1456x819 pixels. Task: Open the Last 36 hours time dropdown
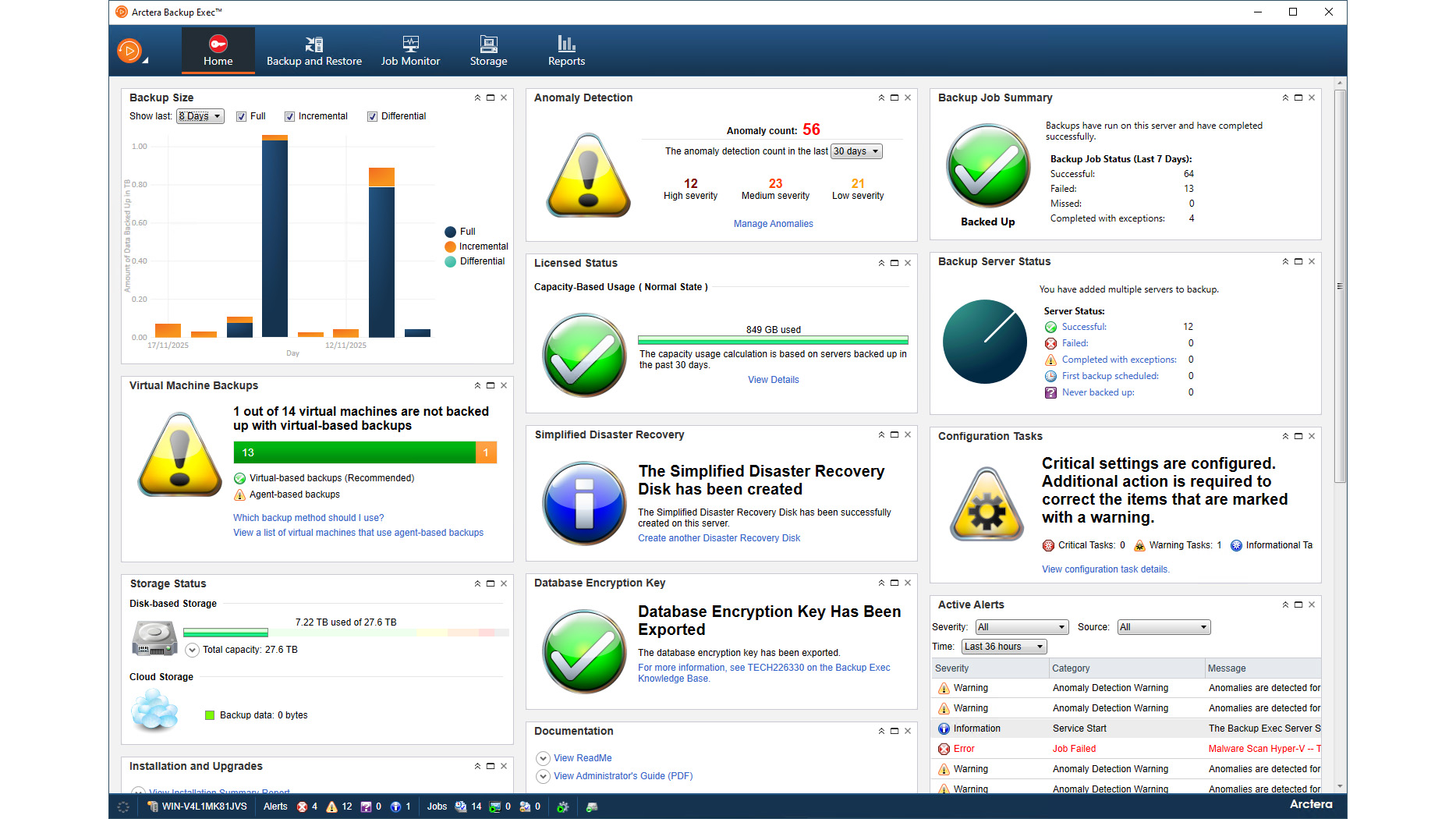[x=1003, y=646]
